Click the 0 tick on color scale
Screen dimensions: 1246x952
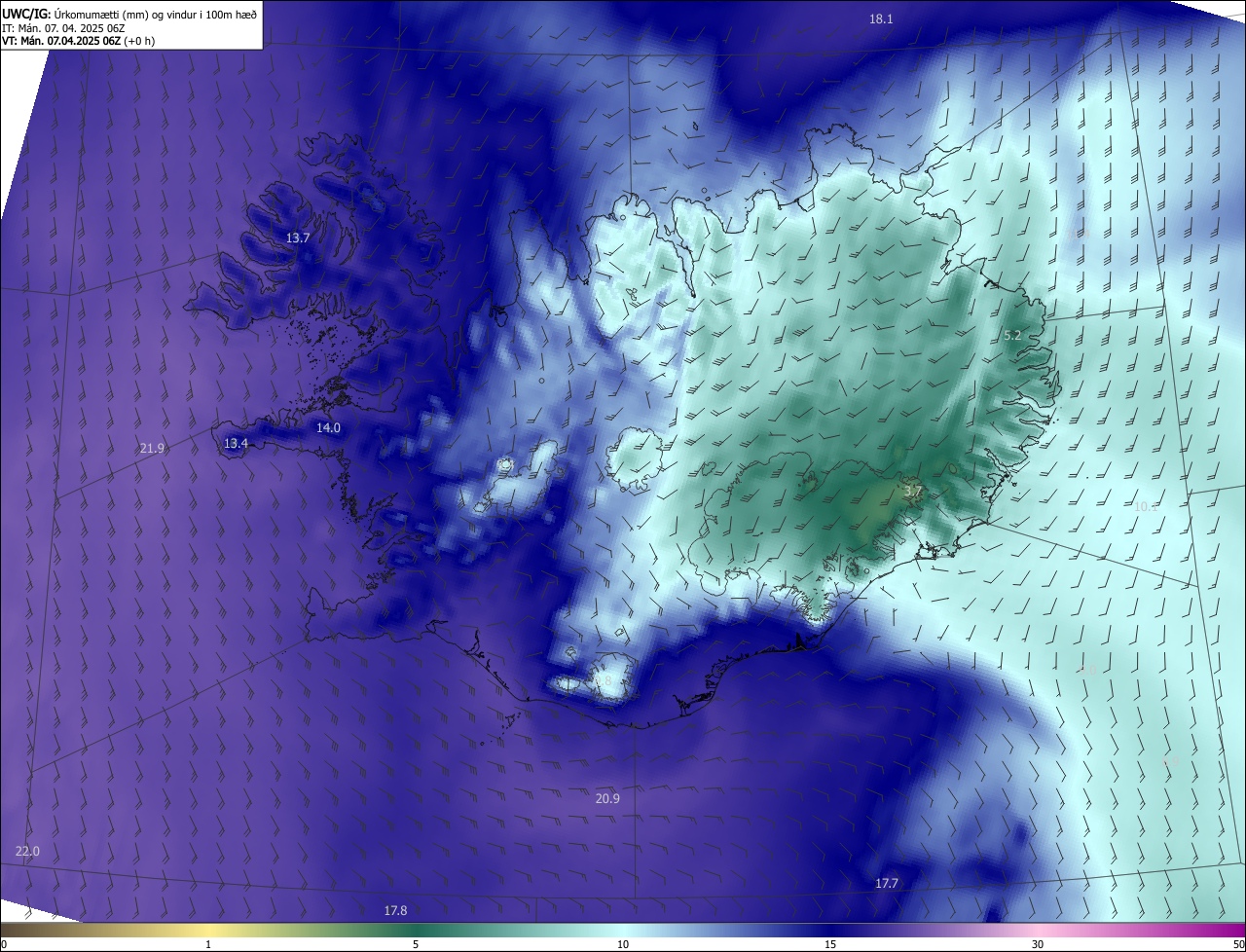[3, 944]
